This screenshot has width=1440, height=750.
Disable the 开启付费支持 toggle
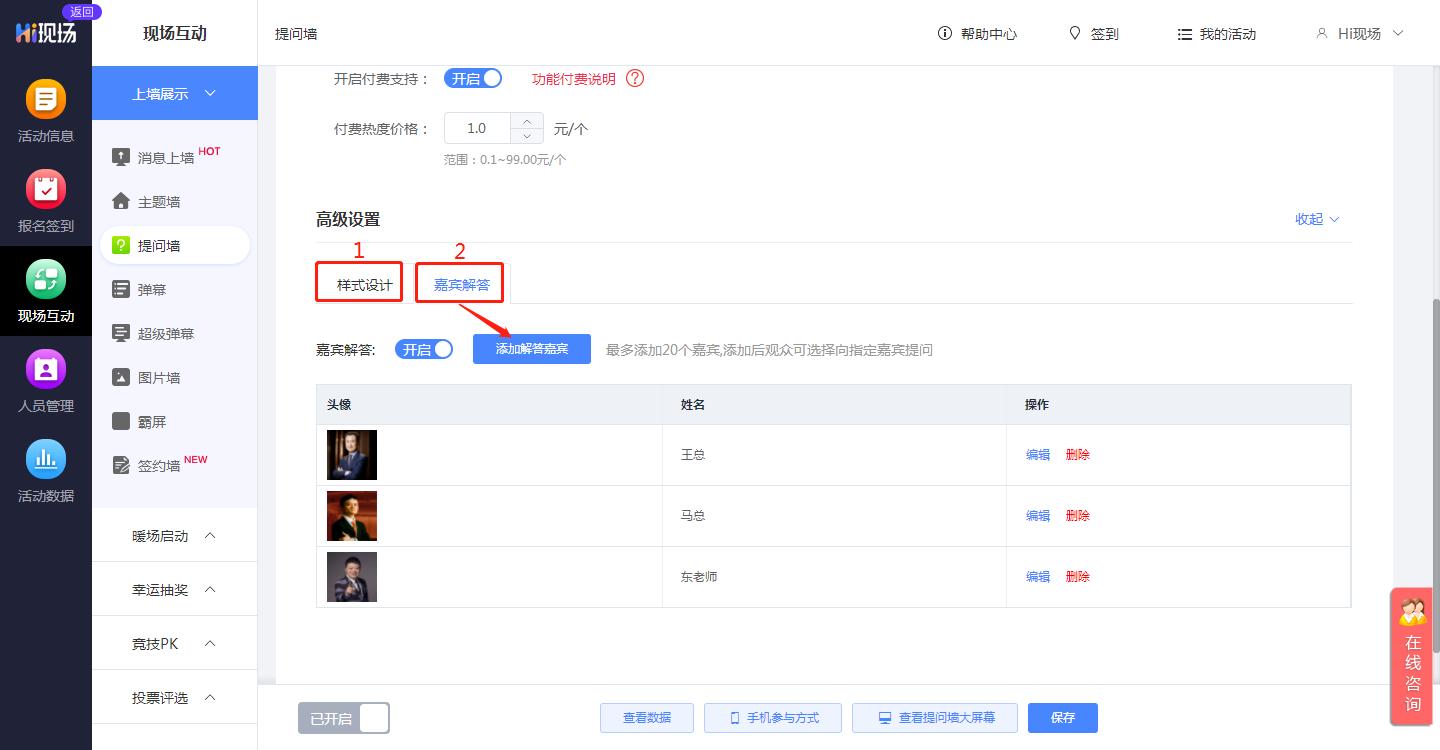(472, 78)
